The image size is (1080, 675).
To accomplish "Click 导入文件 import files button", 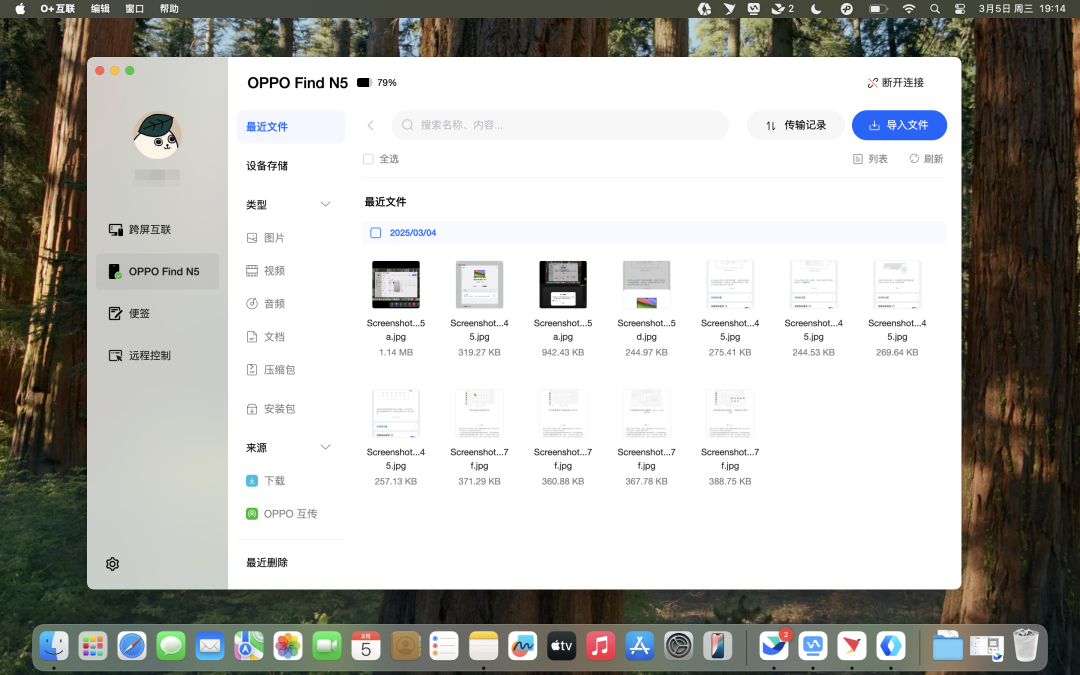I will pos(899,125).
